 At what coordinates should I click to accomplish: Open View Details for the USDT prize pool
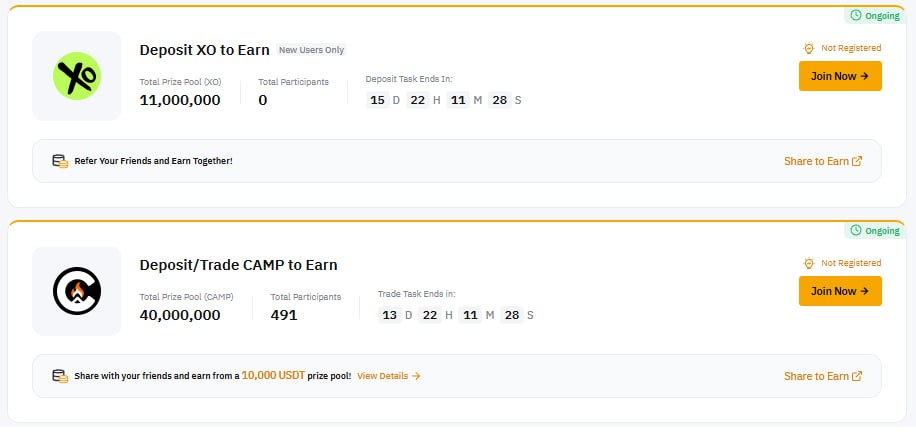tap(388, 376)
